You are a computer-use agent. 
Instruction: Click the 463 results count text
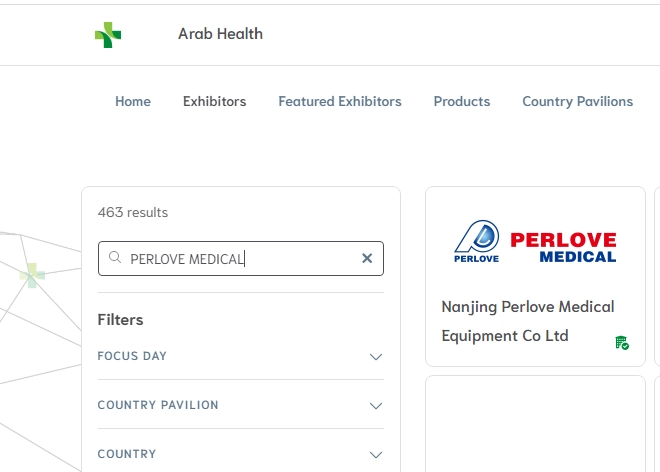(133, 212)
